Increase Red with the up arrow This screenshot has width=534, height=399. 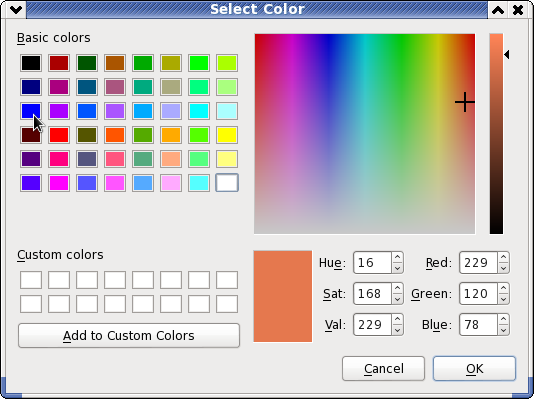[x=503, y=257]
